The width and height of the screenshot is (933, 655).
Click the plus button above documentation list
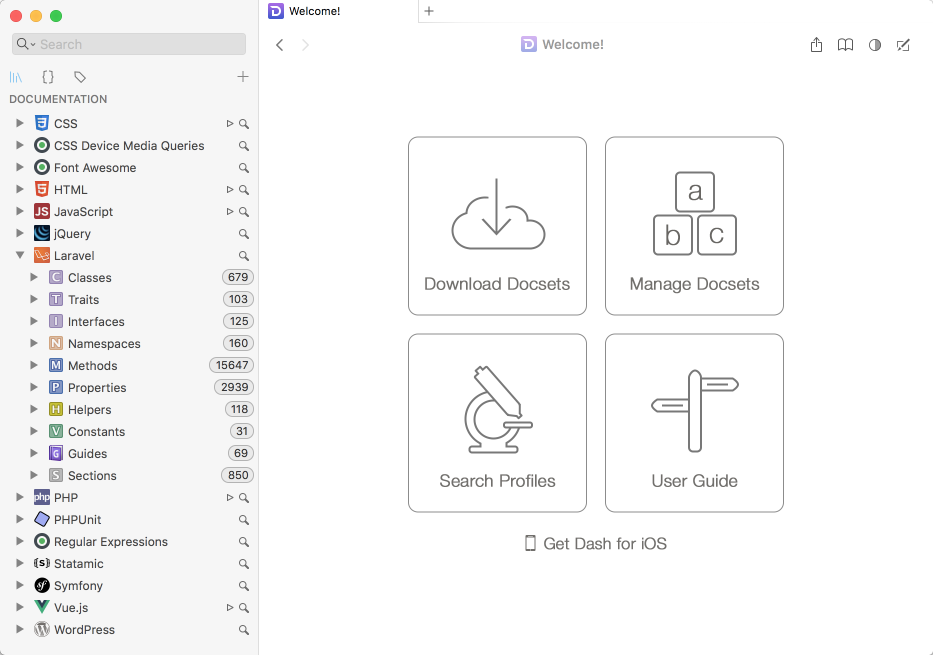[243, 76]
